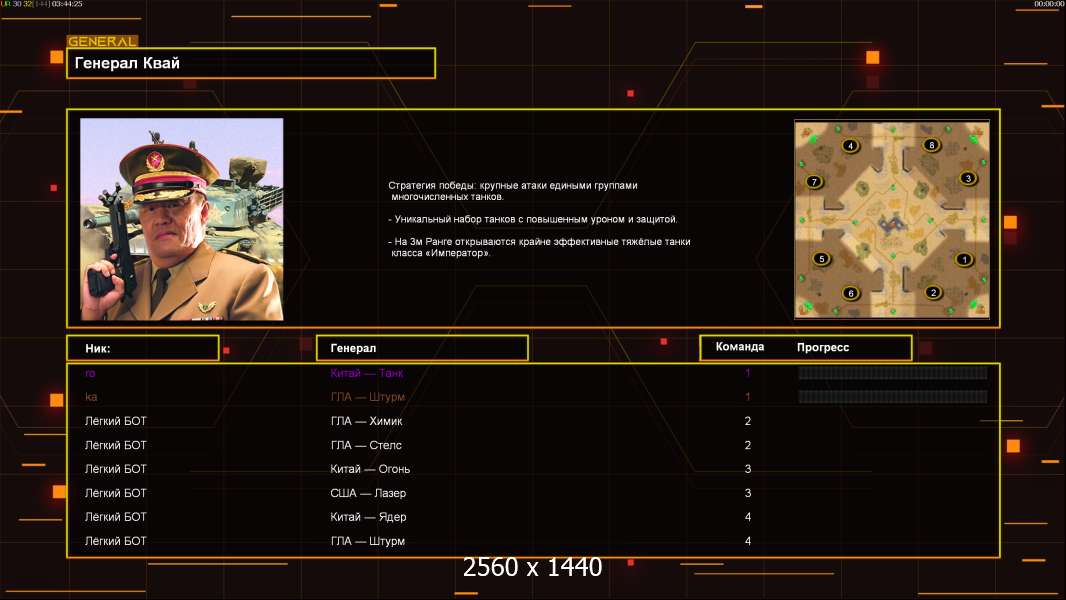Click the loading progress bar for player ka
The image size is (1066, 600).
(892, 397)
